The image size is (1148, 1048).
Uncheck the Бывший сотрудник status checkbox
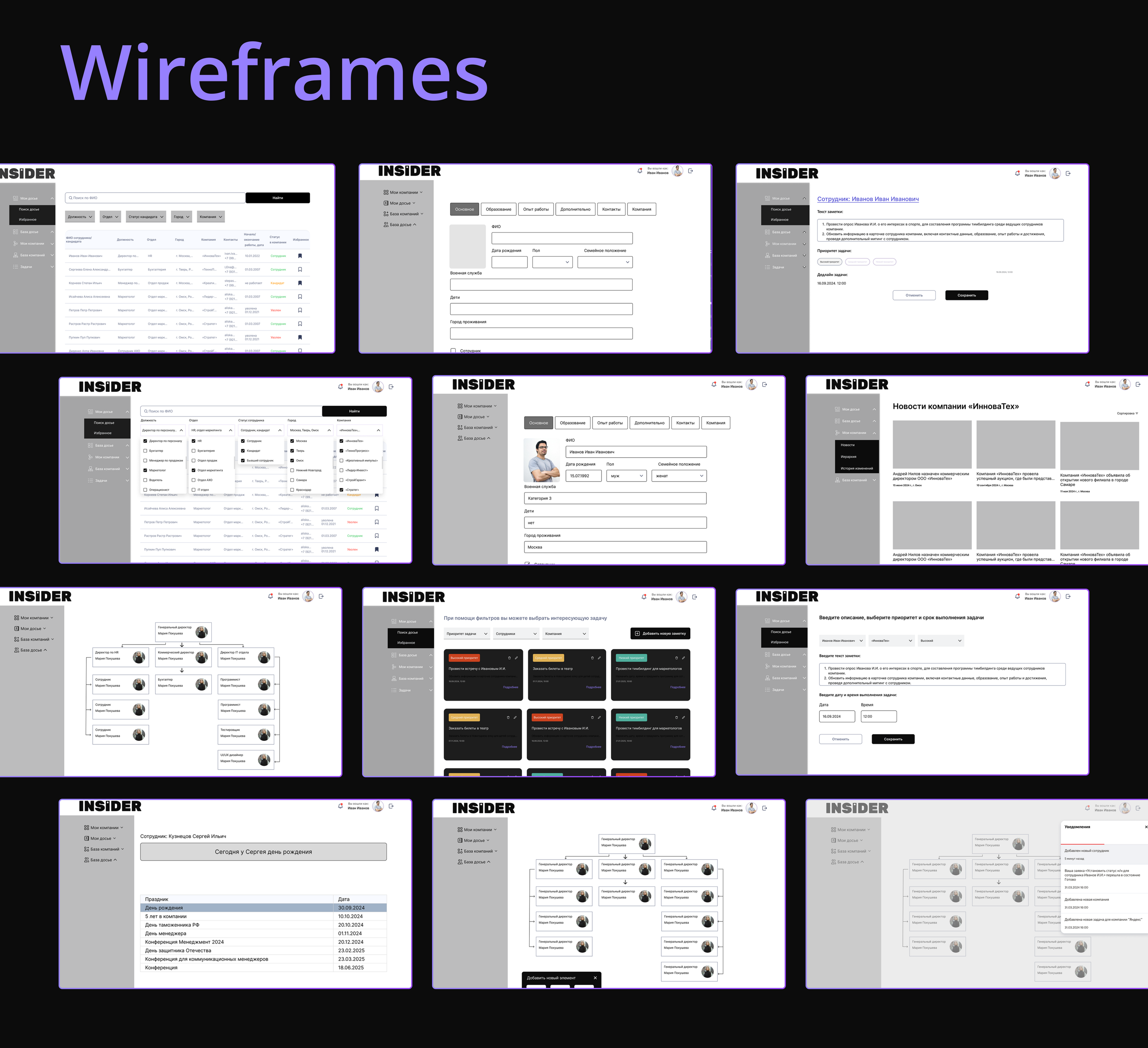coord(243,460)
